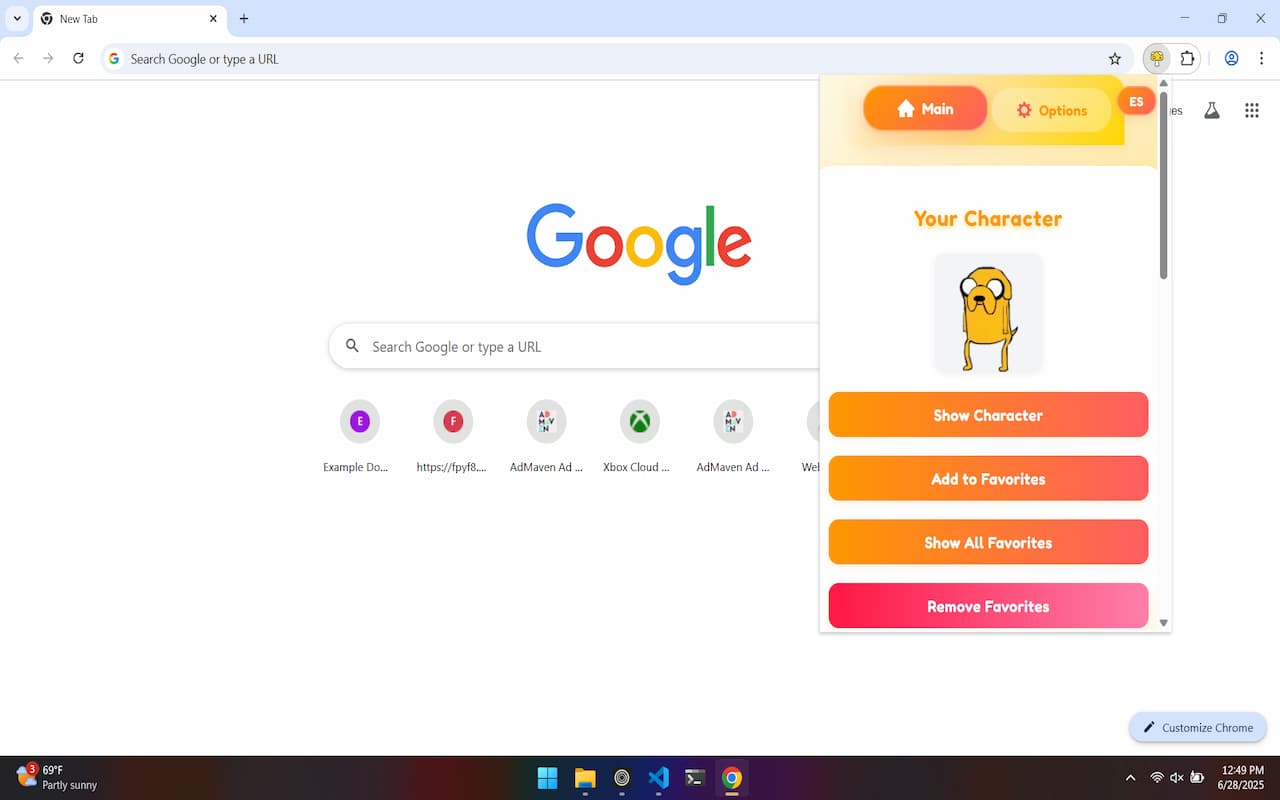
Task: Switch to the Options tab
Action: pos(1051,111)
